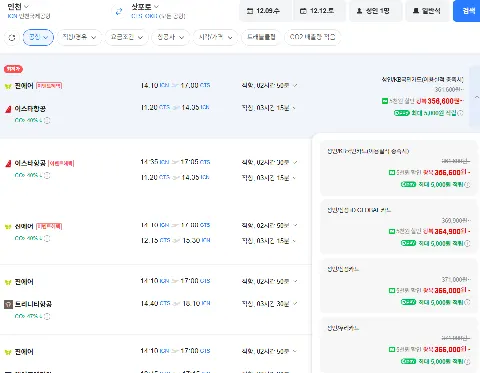Viewport: 480px width, 373px height.
Task: Open the 인천 departure city dropdown
Action: 18,6
